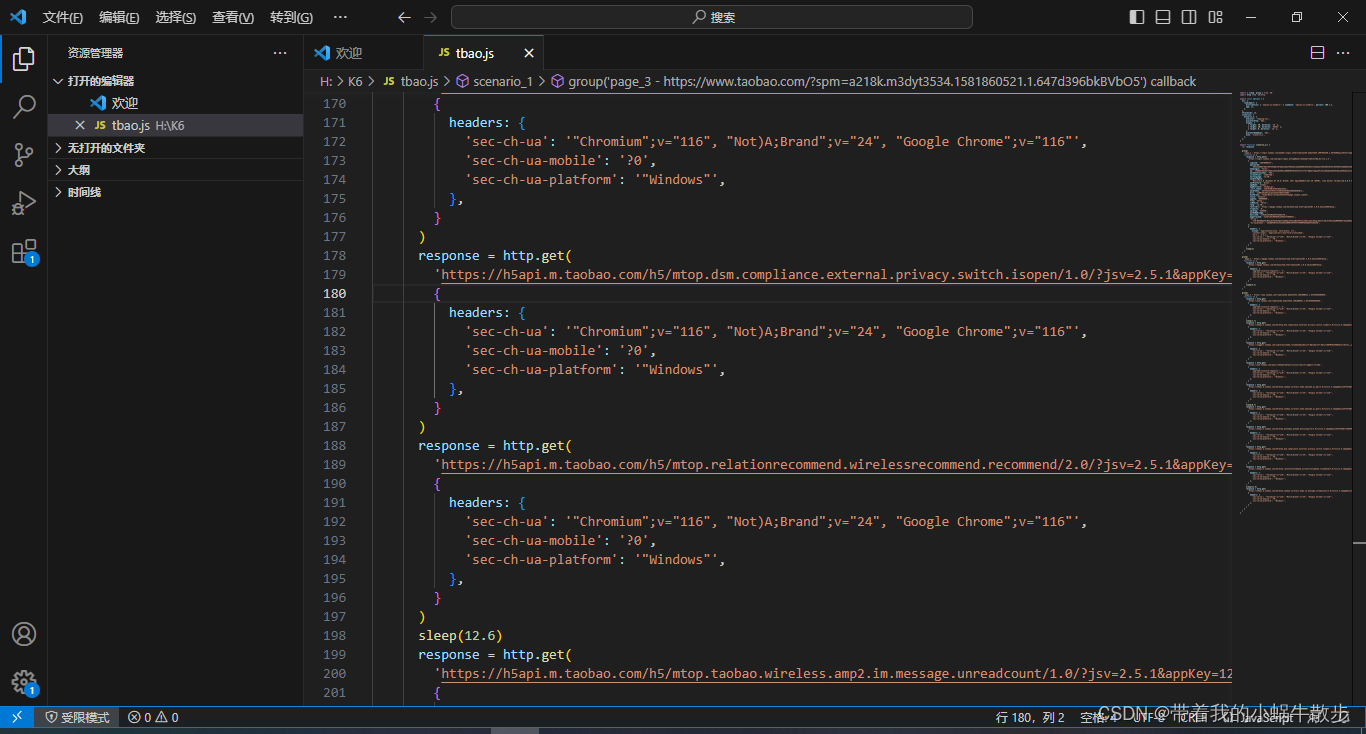Viewport: 1366px width, 734px height.
Task: Close tbao.js in the open editors list
Action: [80, 125]
